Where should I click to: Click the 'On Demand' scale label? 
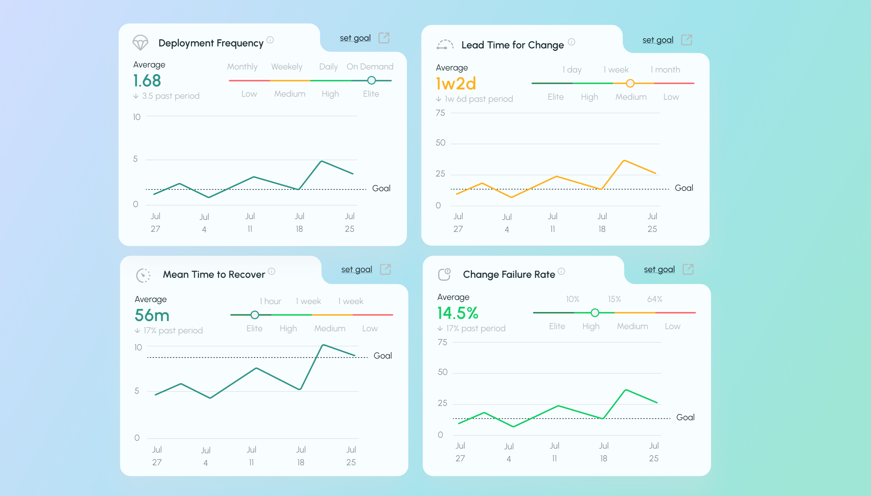(x=370, y=67)
